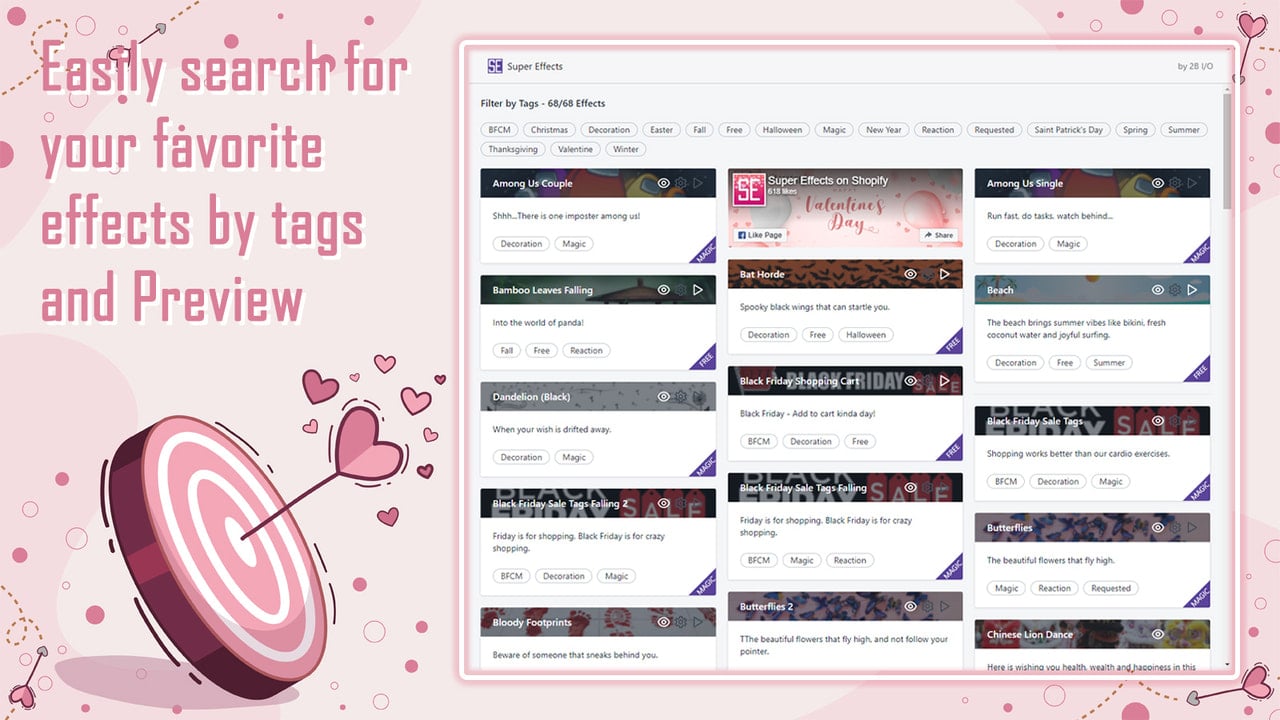Open settings gear on Among Us Couple card

pos(681,183)
